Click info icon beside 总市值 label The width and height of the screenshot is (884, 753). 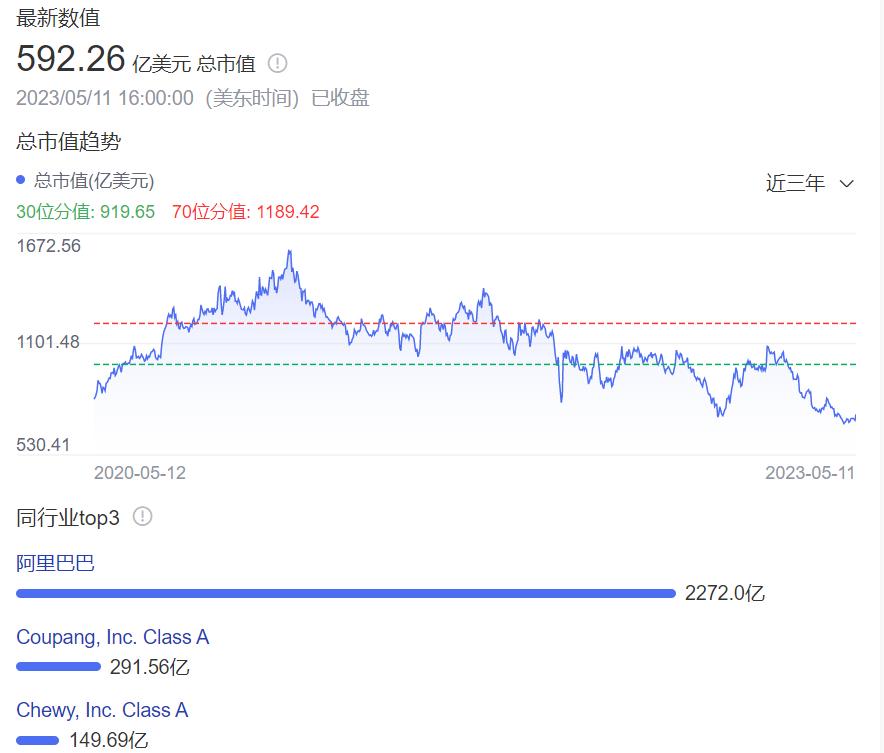(278, 63)
